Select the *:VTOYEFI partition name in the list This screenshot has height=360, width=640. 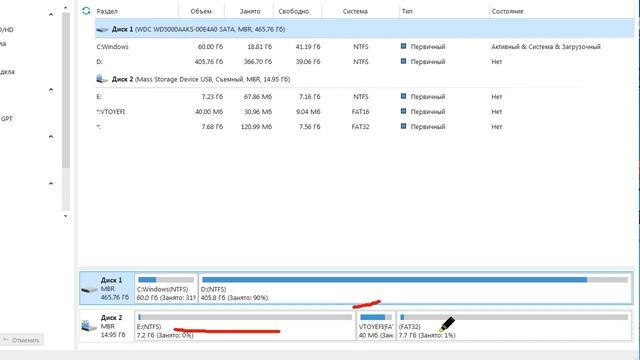pyautogui.click(x=111, y=111)
